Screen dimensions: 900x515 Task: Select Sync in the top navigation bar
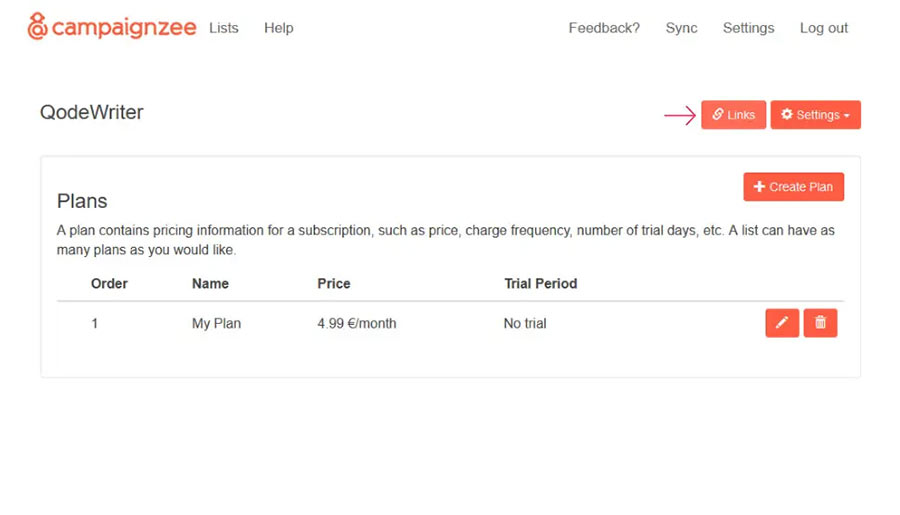[x=681, y=28]
